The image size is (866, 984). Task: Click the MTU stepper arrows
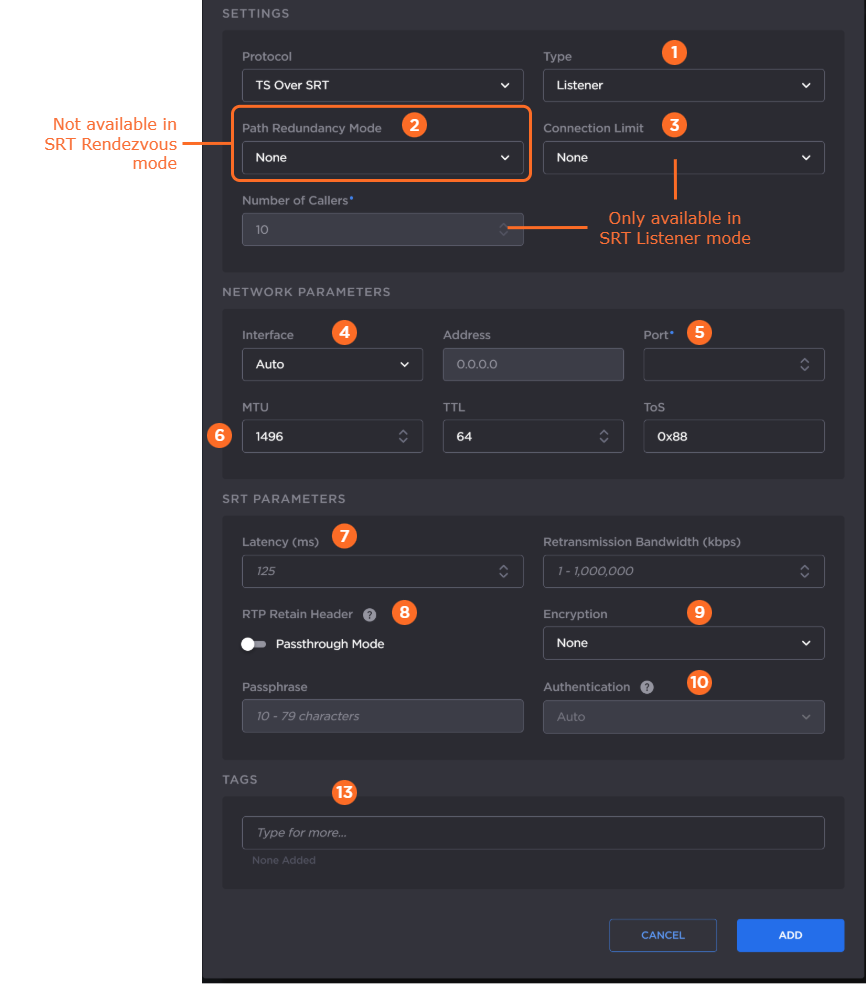pyautogui.click(x=403, y=436)
